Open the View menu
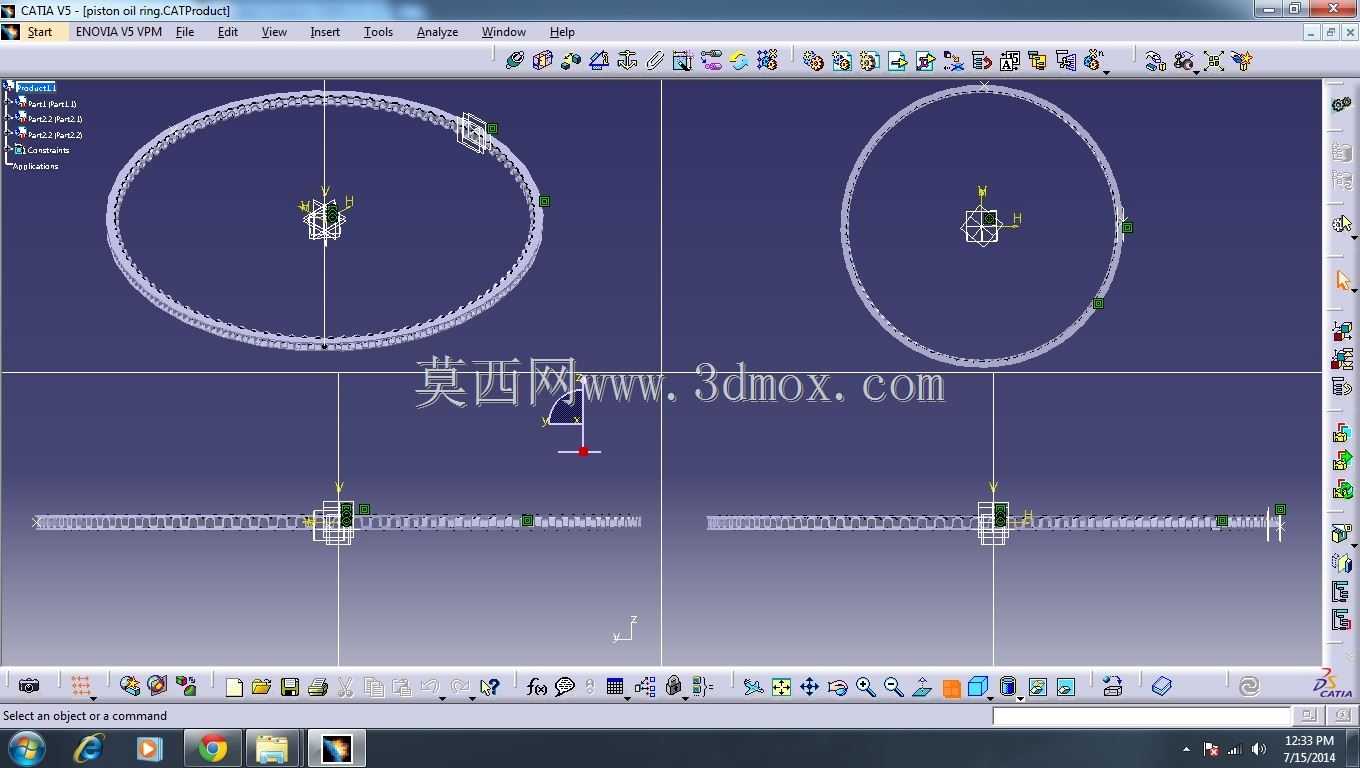This screenshot has width=1360, height=768. (274, 32)
